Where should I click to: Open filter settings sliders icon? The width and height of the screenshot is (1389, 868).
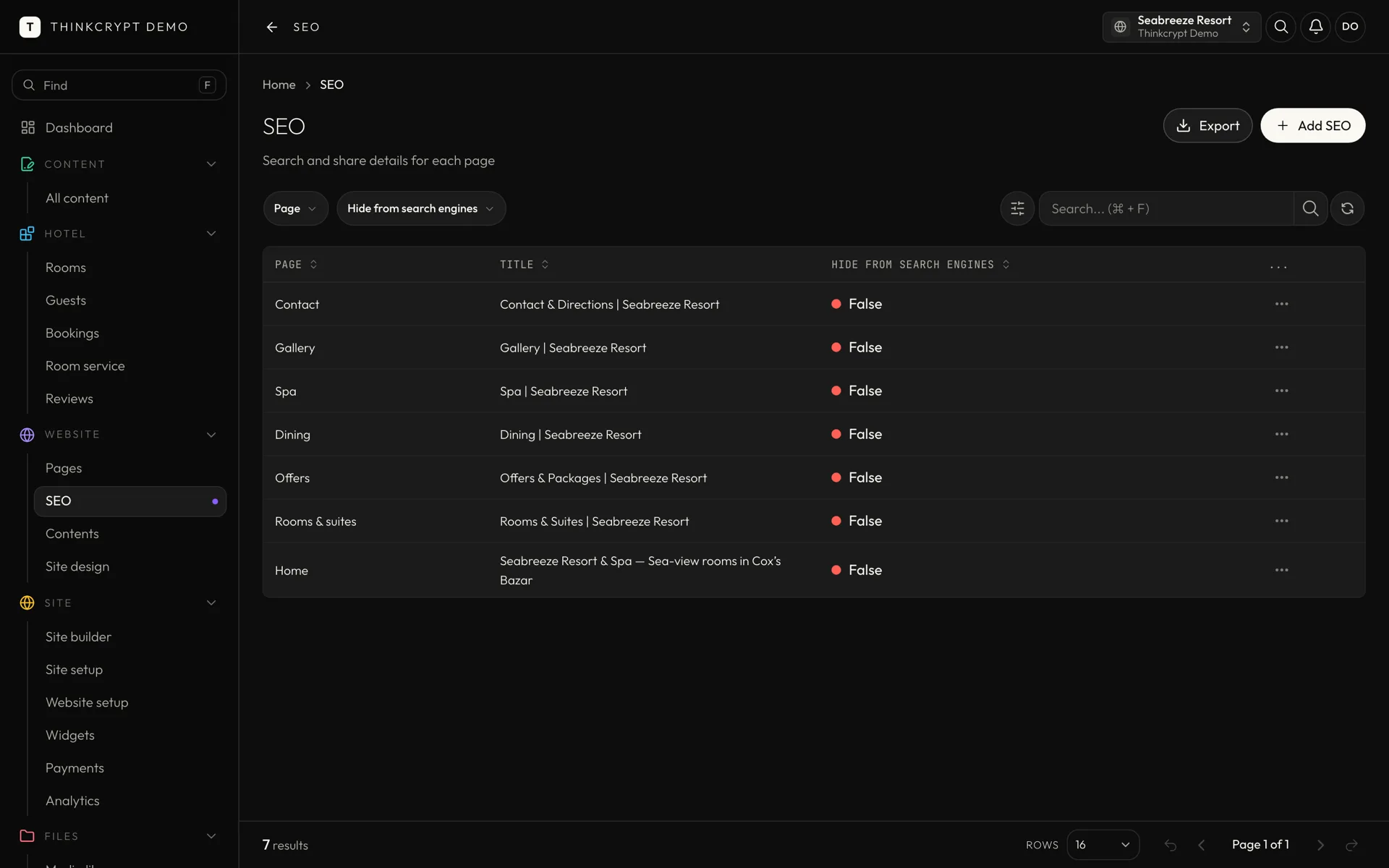point(1017,208)
